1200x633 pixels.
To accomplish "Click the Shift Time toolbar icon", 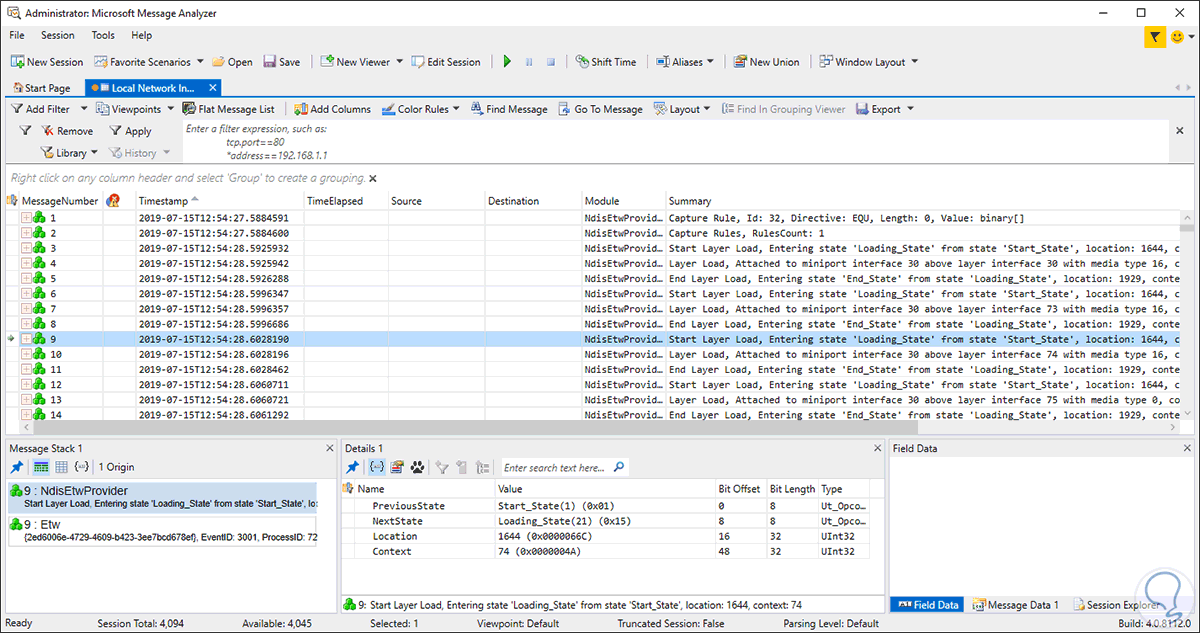I will click(583, 62).
